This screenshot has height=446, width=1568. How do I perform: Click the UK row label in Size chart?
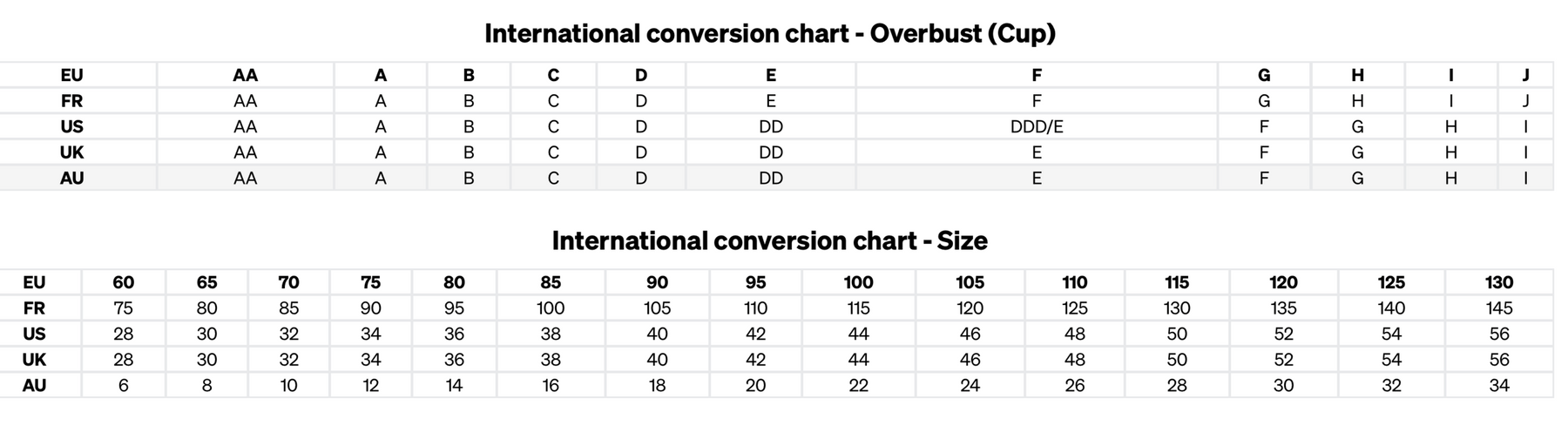click(x=34, y=360)
